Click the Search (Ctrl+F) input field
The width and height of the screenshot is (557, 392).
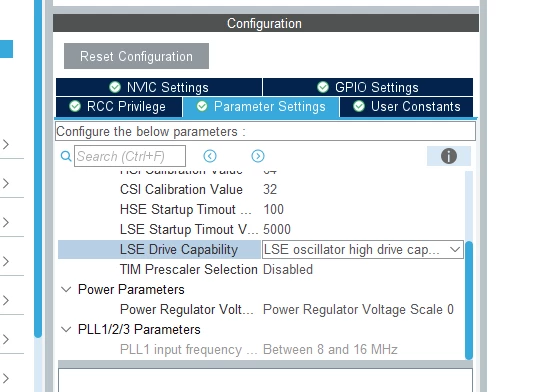click(x=130, y=156)
